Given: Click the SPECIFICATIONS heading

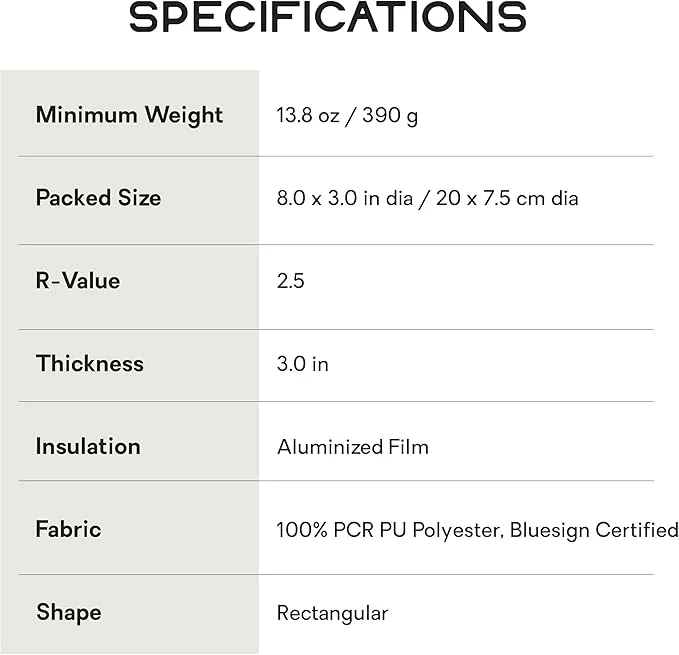Looking at the screenshot, I should coord(328,17).
